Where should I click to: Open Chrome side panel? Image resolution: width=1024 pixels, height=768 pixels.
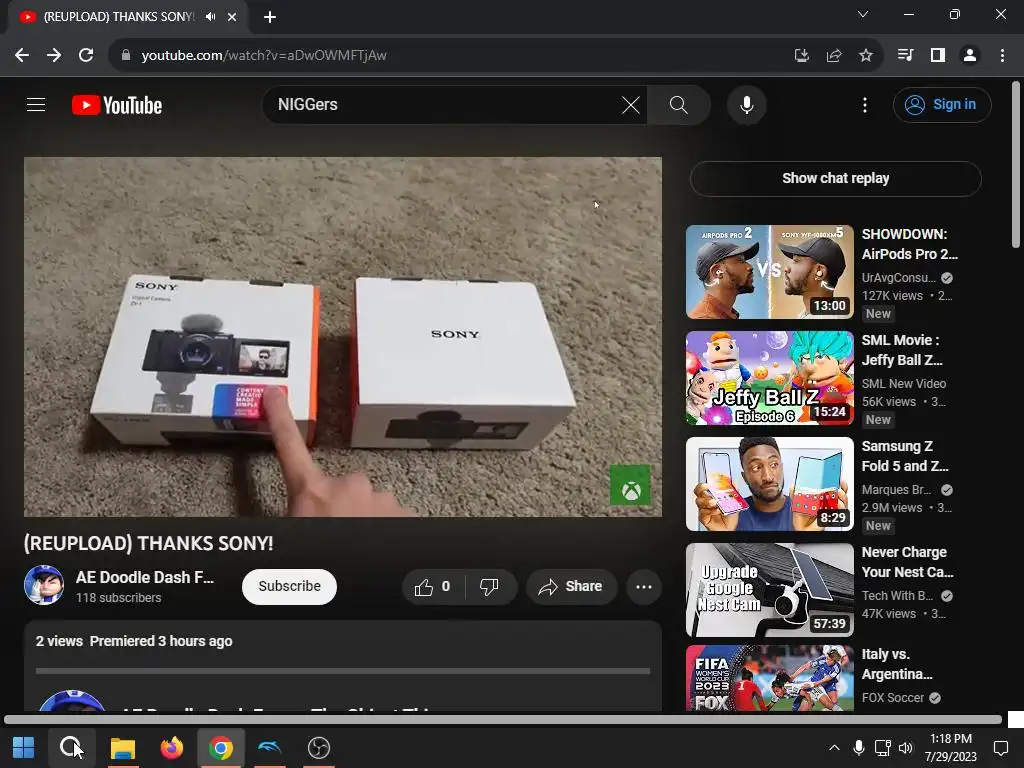click(937, 56)
